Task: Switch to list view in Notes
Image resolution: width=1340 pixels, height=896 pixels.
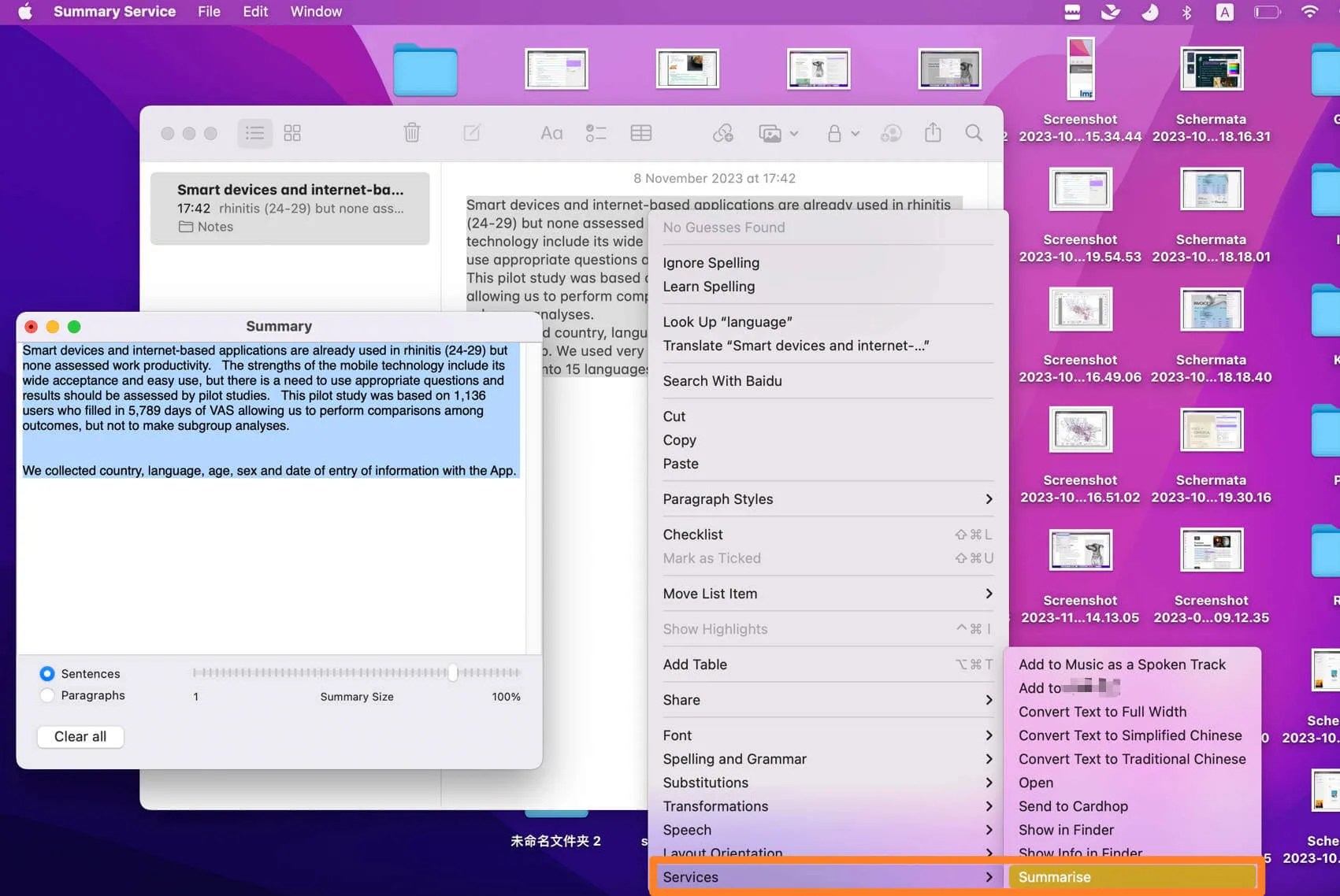Action: coord(254,132)
